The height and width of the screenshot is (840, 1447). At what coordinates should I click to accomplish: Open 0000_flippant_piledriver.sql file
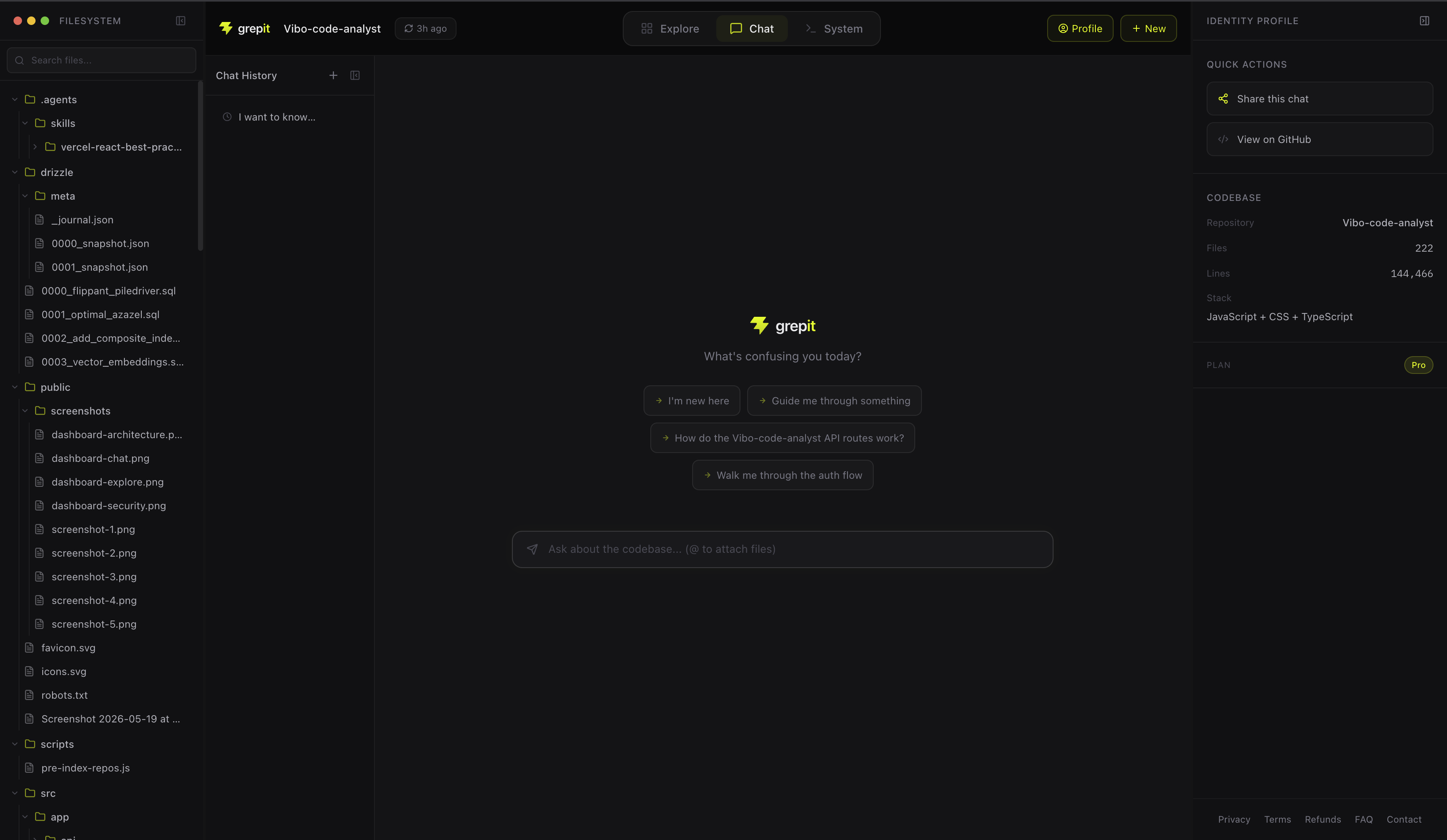pyautogui.click(x=108, y=291)
